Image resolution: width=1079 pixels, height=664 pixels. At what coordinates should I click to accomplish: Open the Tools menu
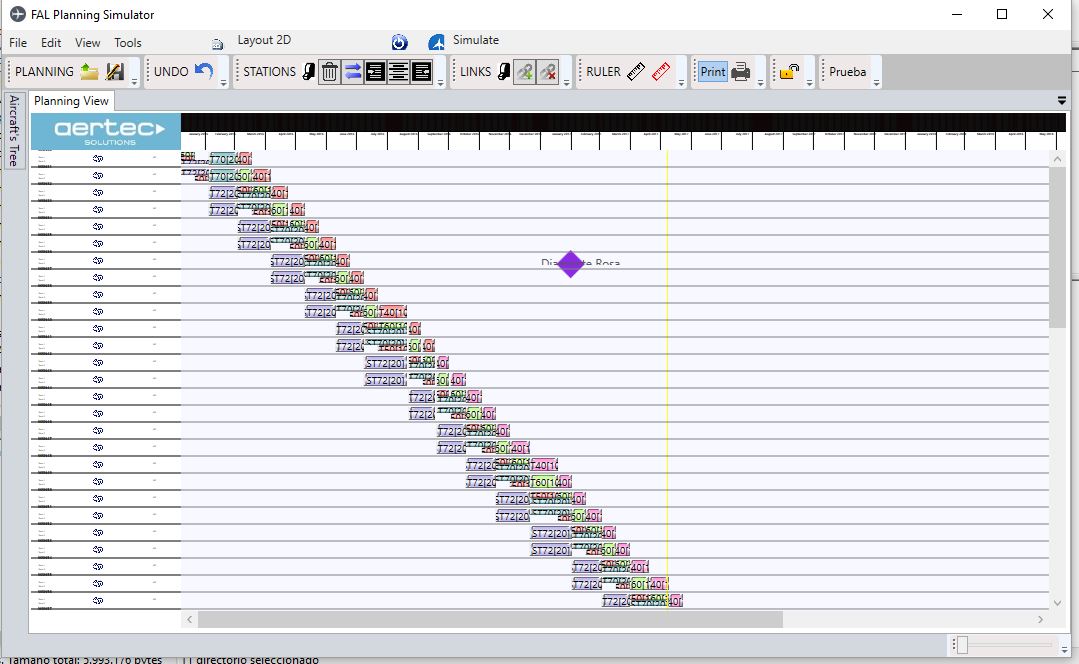tap(128, 43)
